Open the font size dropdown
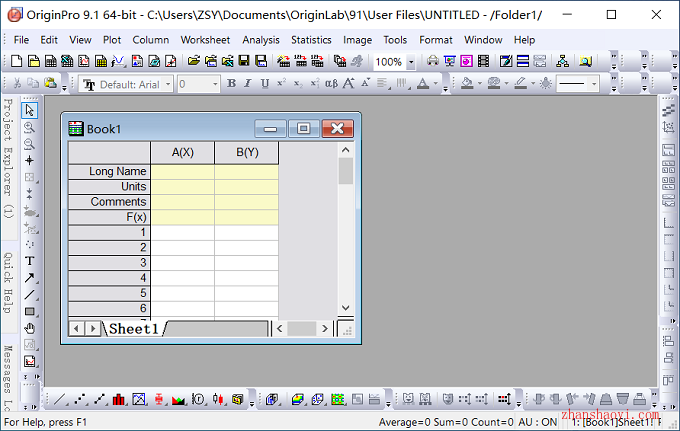680x431 pixels. pyautogui.click(x=215, y=84)
